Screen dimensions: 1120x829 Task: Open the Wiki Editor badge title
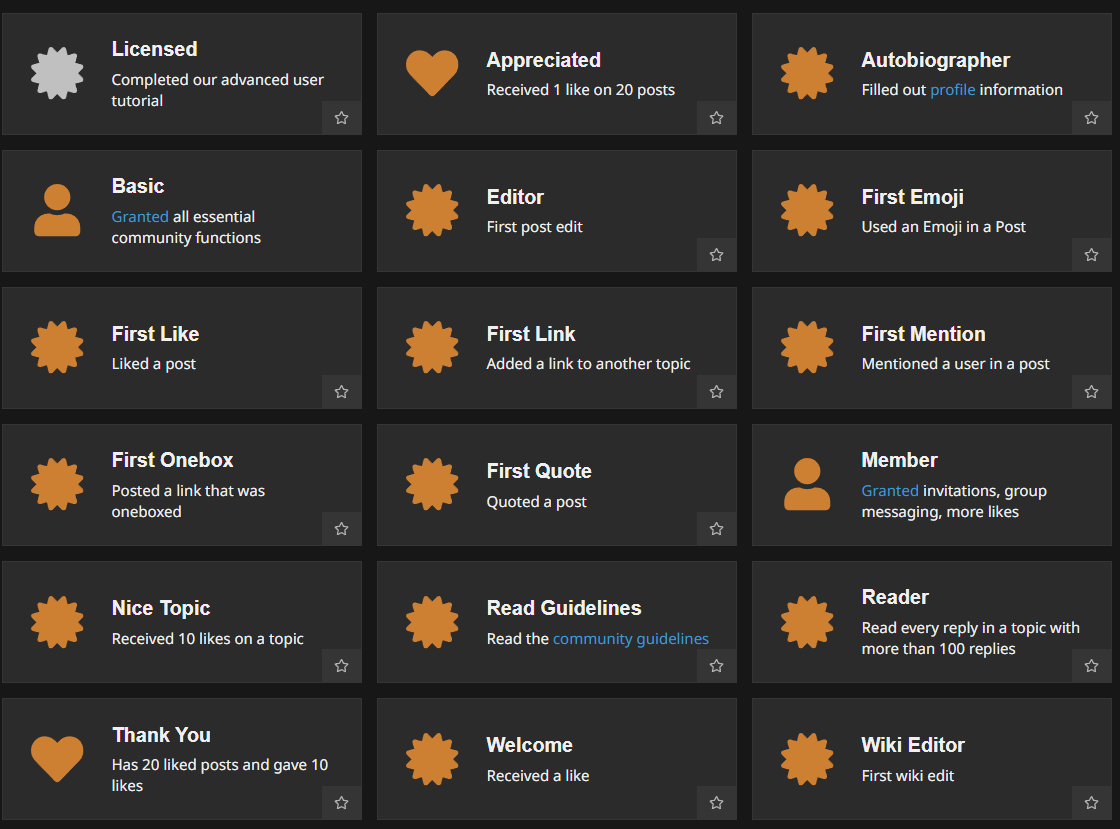(913, 745)
